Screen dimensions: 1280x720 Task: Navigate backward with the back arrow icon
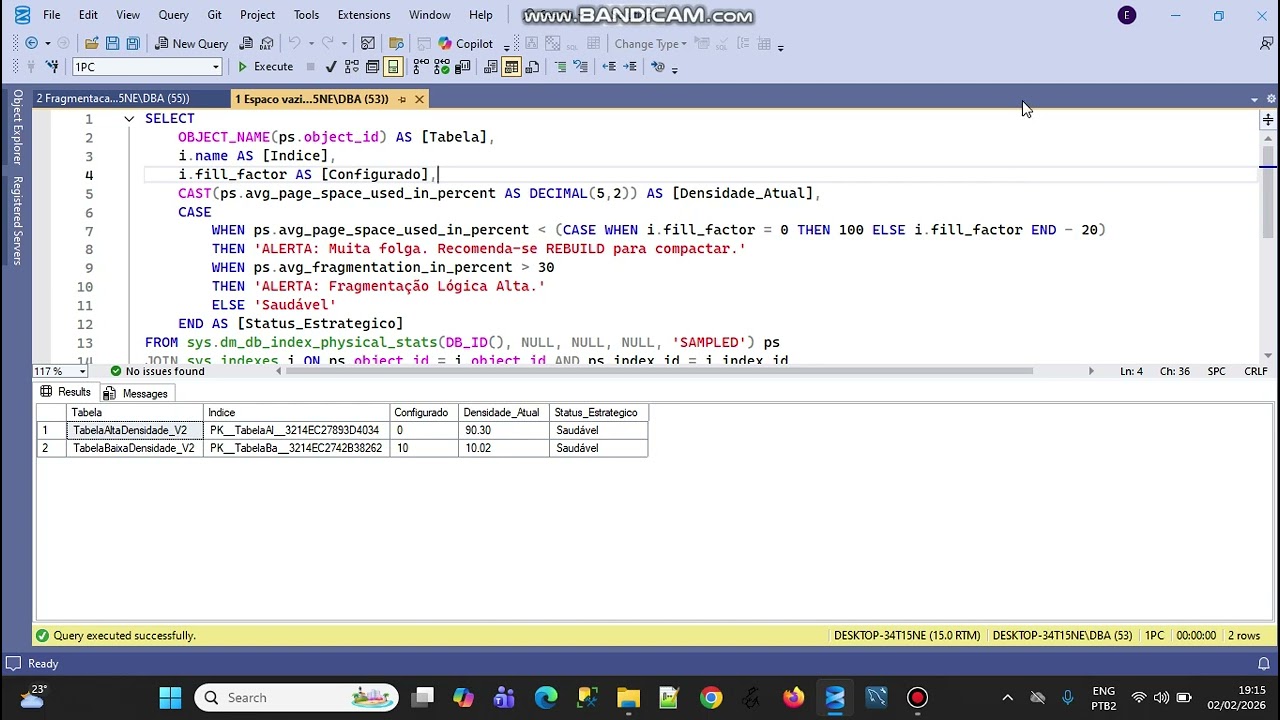[31, 44]
